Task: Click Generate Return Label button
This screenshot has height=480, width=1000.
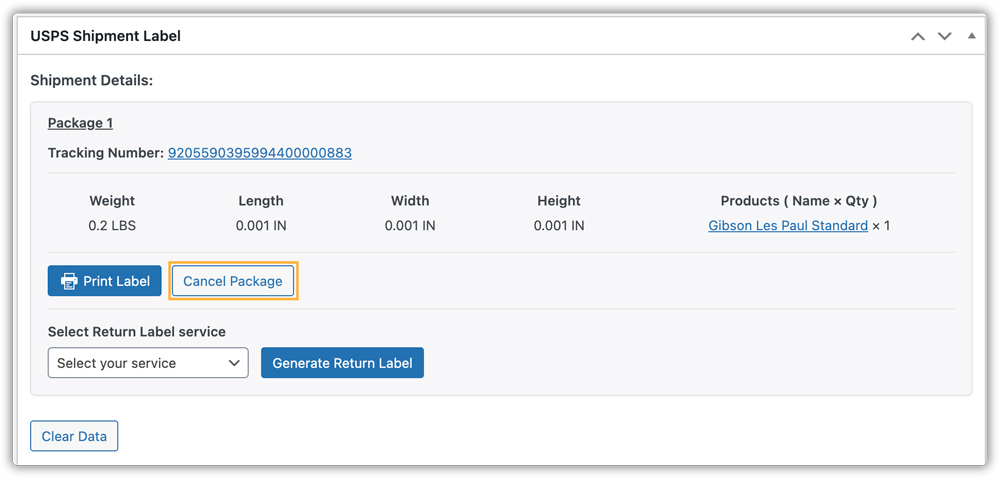Action: click(342, 363)
